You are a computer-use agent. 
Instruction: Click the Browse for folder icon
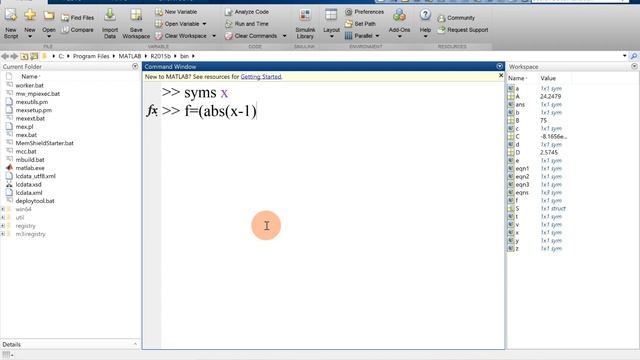[34, 56]
